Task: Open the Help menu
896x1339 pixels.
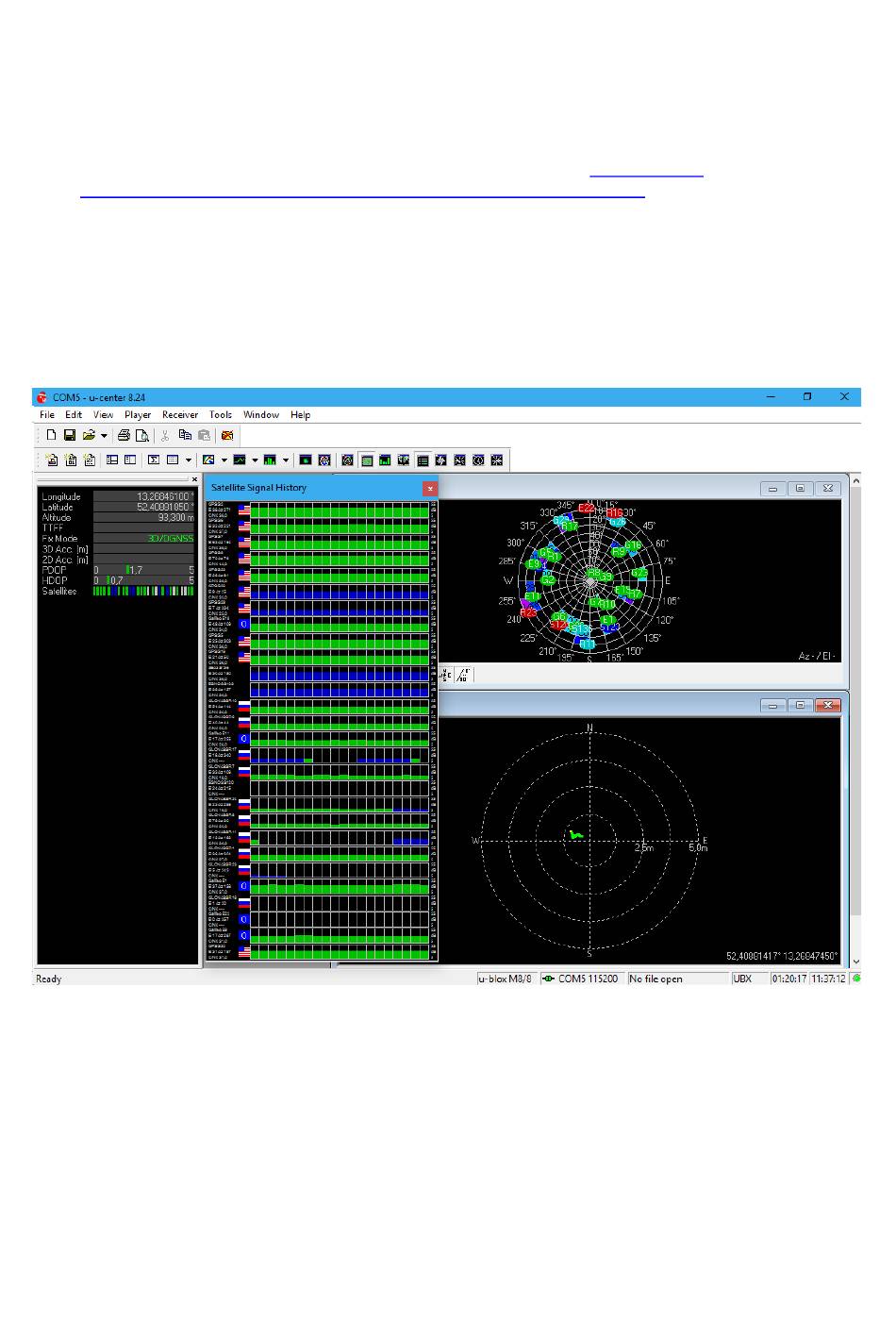Action: pos(301,415)
